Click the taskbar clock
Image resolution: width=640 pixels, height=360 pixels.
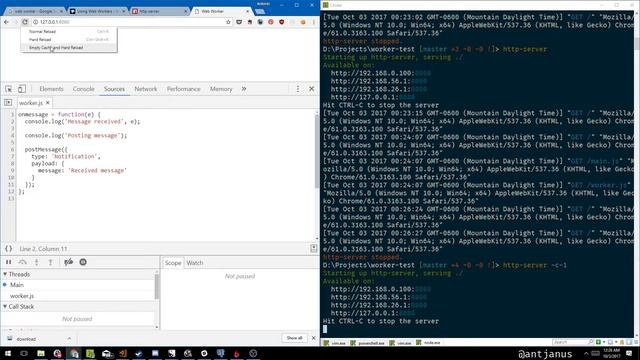coord(611,353)
